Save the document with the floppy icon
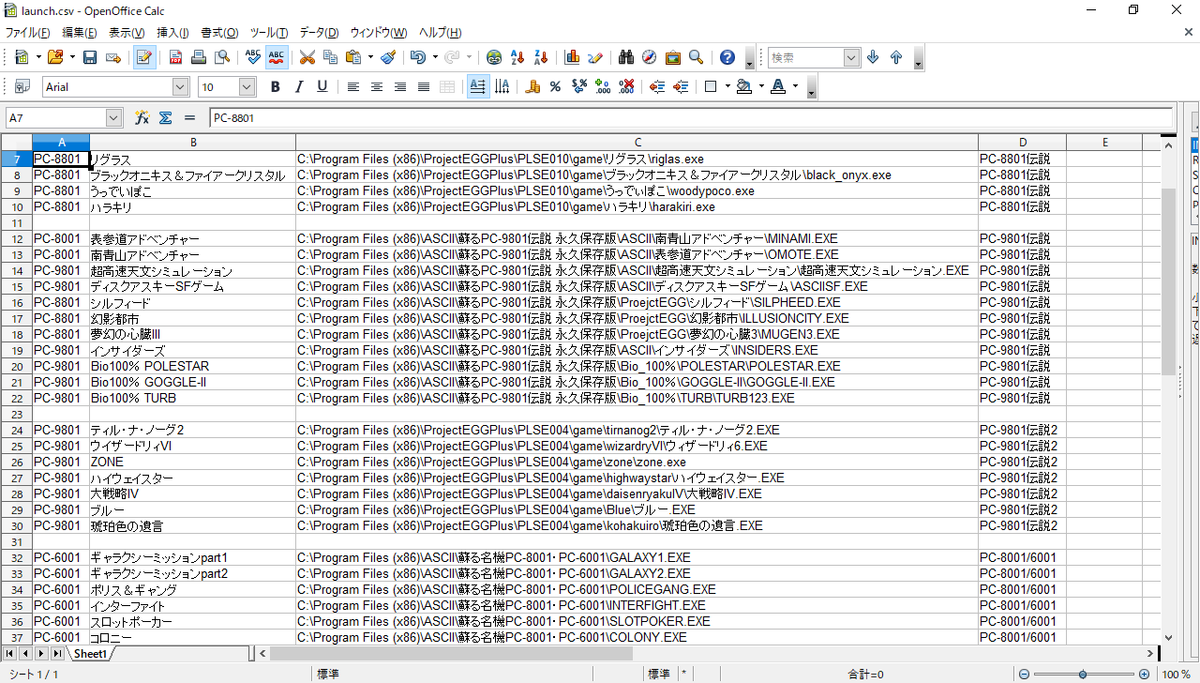 pyautogui.click(x=90, y=58)
